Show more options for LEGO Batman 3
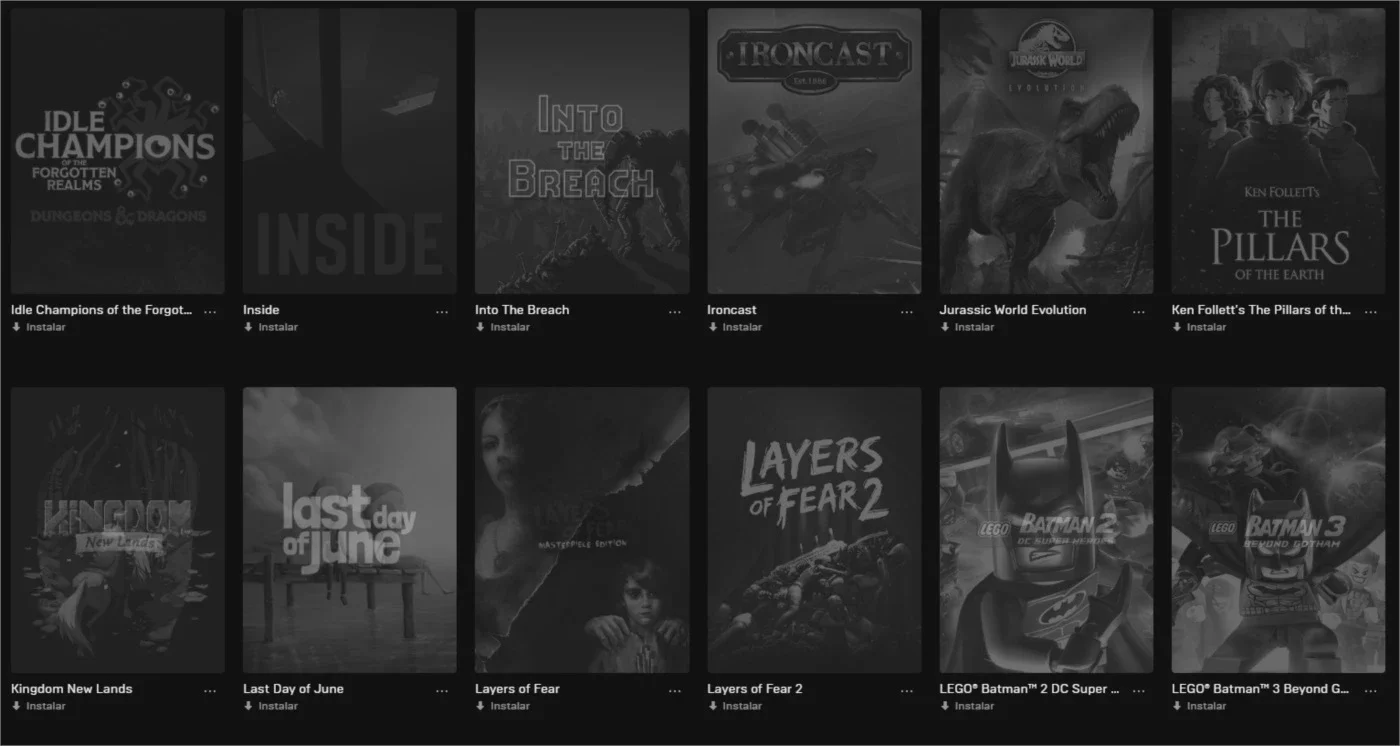The image size is (1400, 746). tap(1370, 691)
